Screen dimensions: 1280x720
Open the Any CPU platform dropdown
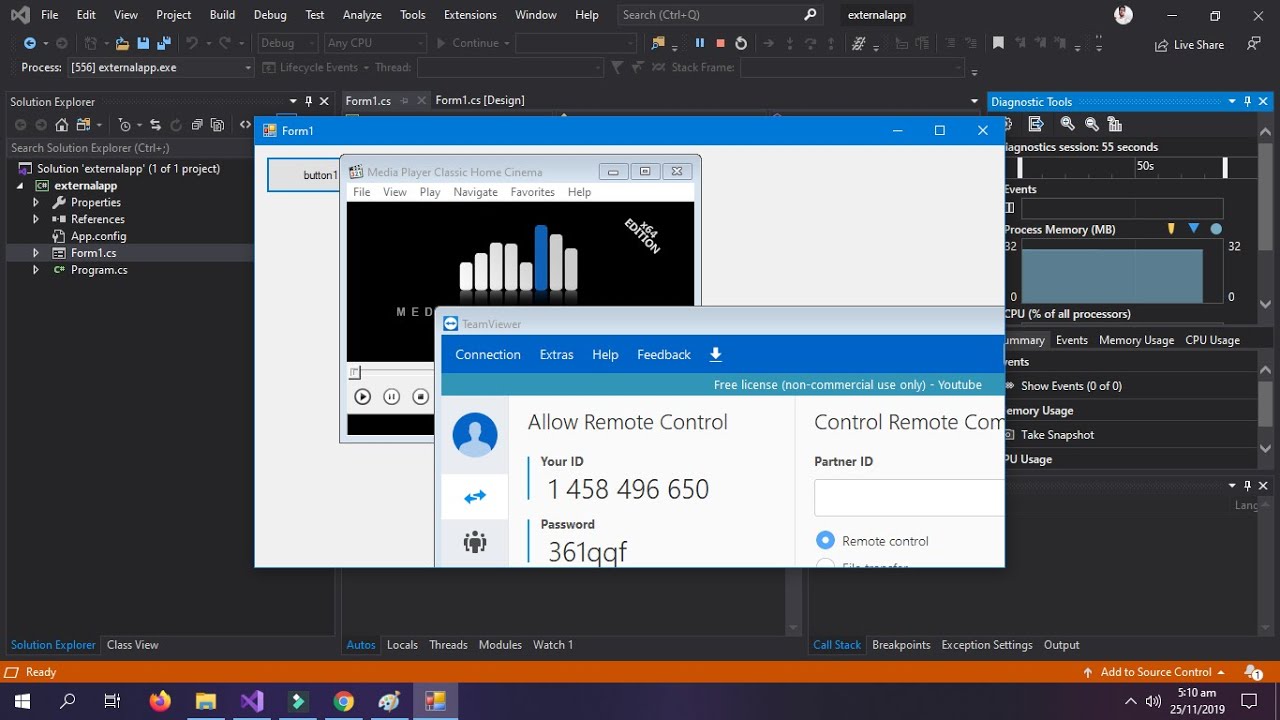pyautogui.click(x=375, y=43)
